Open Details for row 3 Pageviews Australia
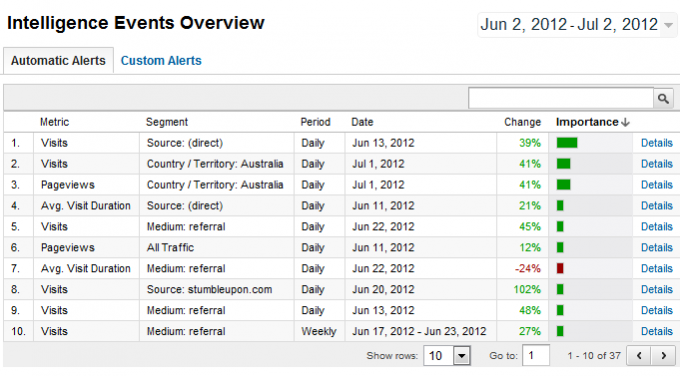 point(657,185)
